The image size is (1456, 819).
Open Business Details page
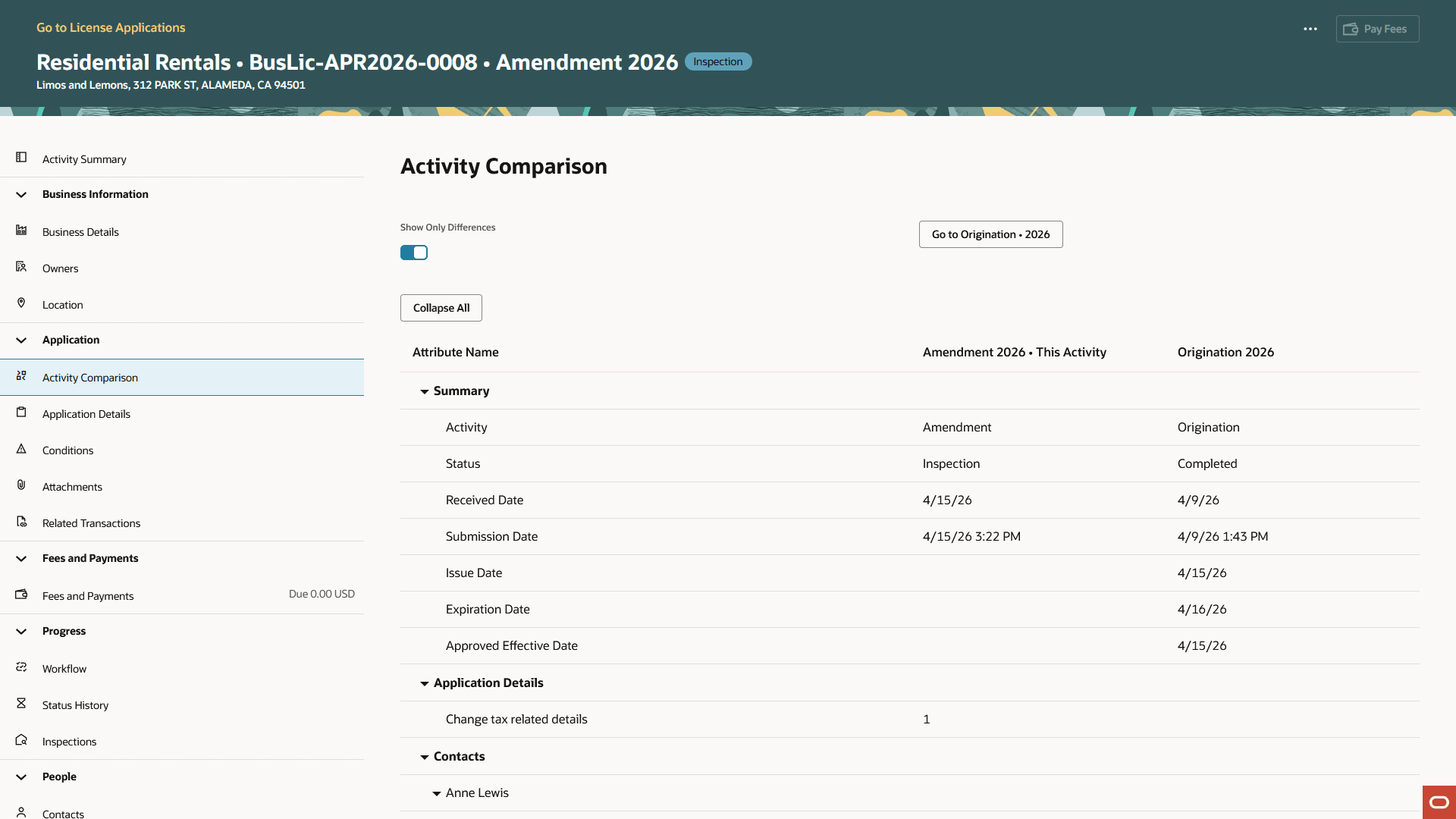tap(80, 232)
